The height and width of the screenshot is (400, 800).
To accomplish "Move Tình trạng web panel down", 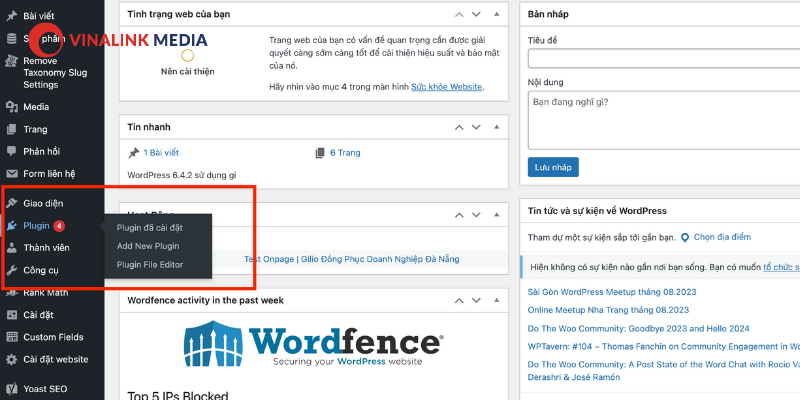I will tap(476, 14).
